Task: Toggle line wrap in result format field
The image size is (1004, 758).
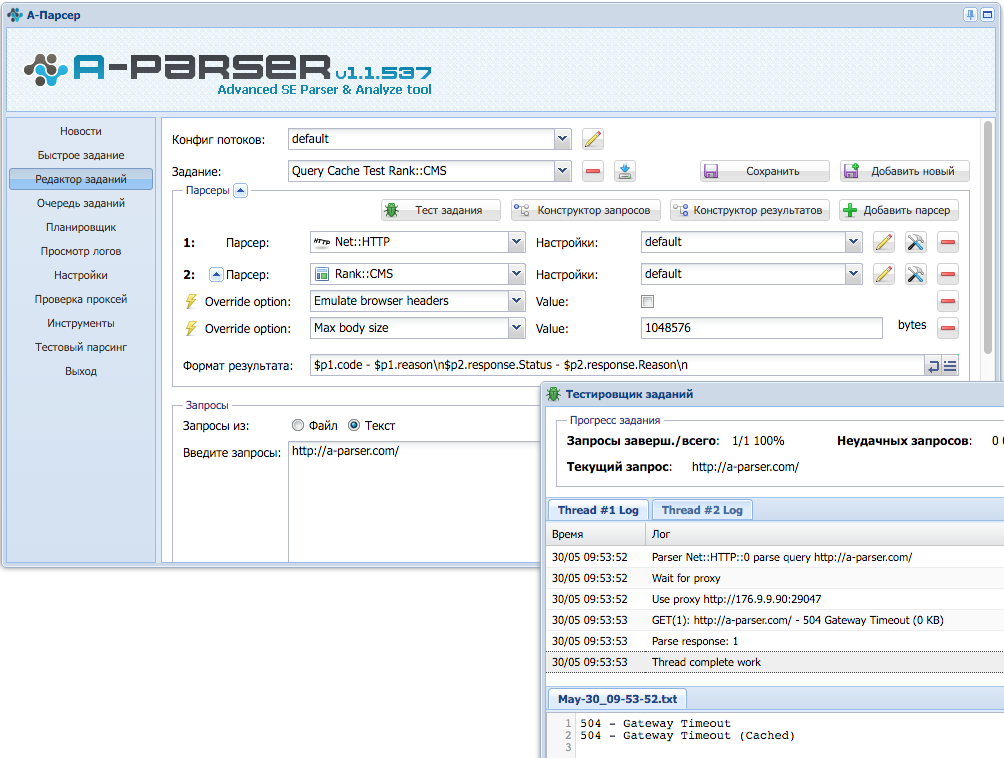Action: [934, 366]
